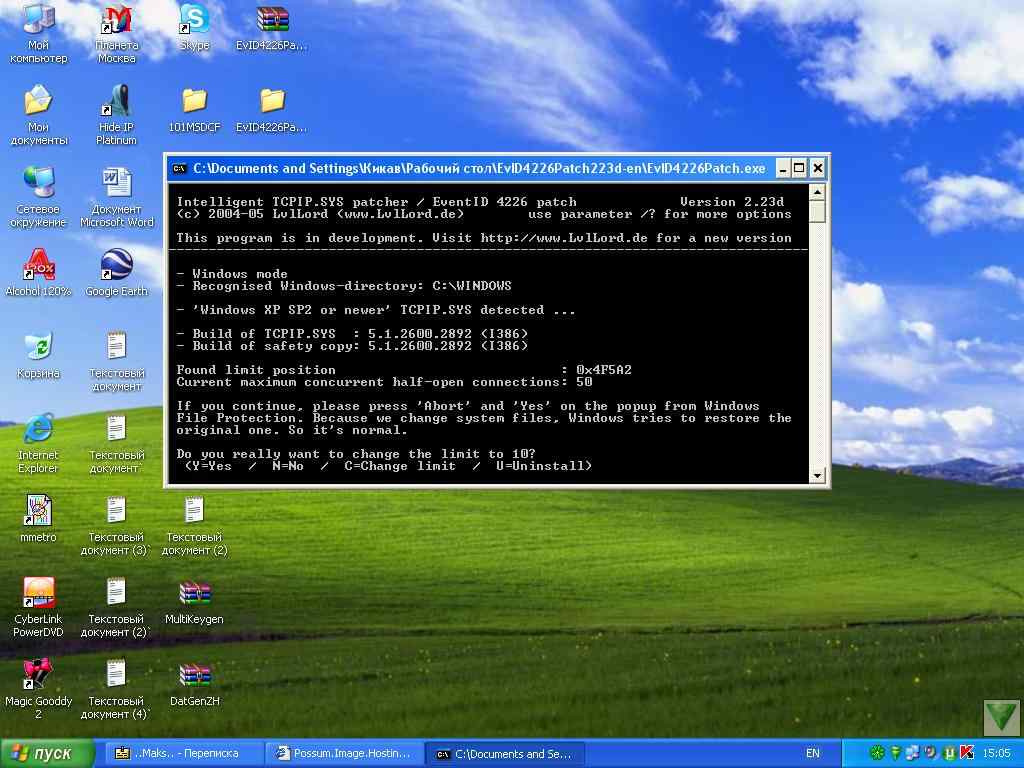The height and width of the screenshot is (768, 1024).
Task: Open the mmetro shortcut icon
Action: (x=39, y=519)
